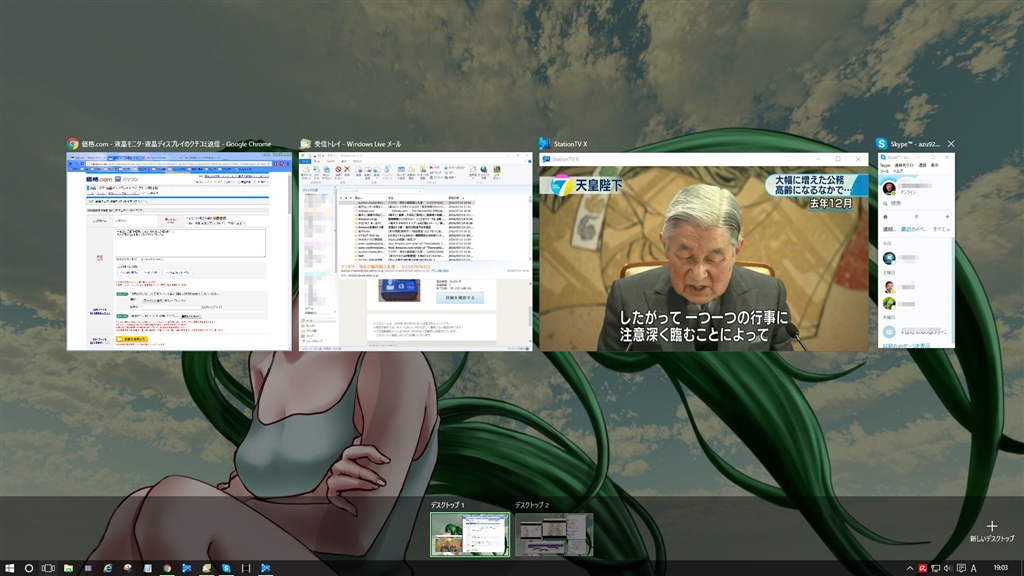Toggle Task View using its taskbar icon

(x=48, y=568)
